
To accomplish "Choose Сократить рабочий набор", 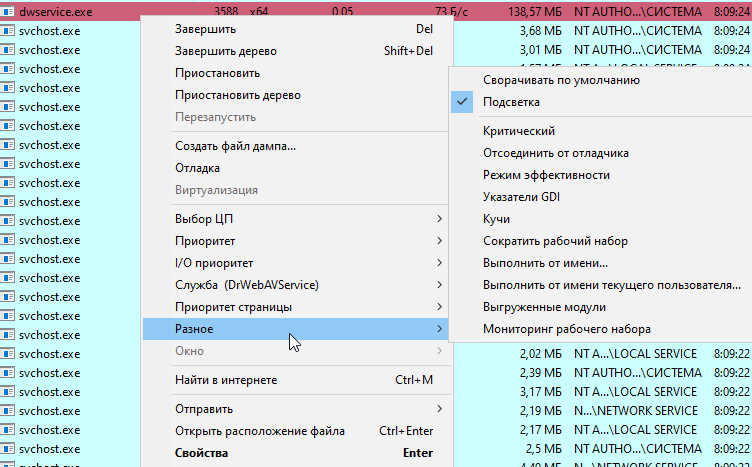I will [555, 241].
